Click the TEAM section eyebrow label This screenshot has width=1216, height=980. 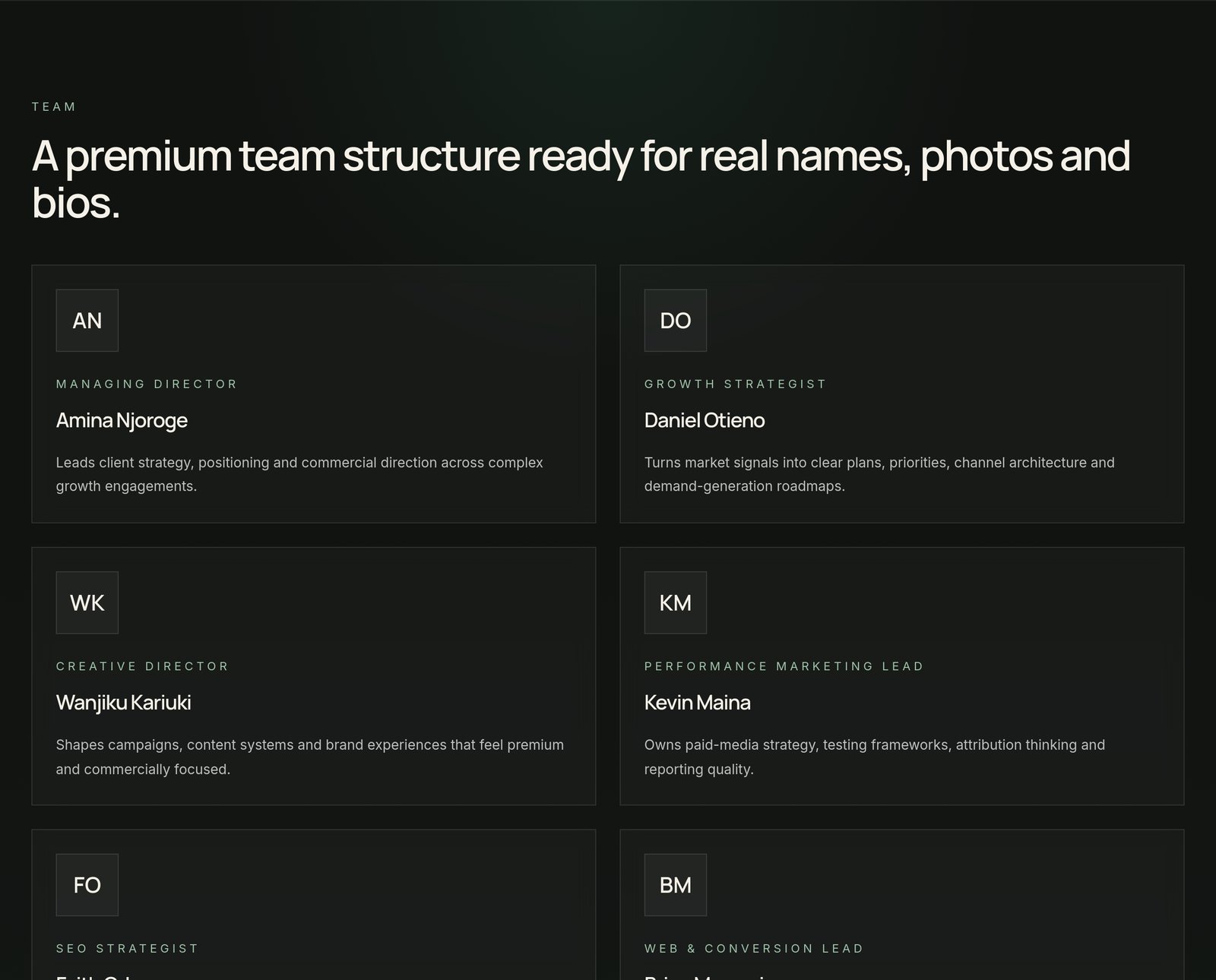point(54,106)
